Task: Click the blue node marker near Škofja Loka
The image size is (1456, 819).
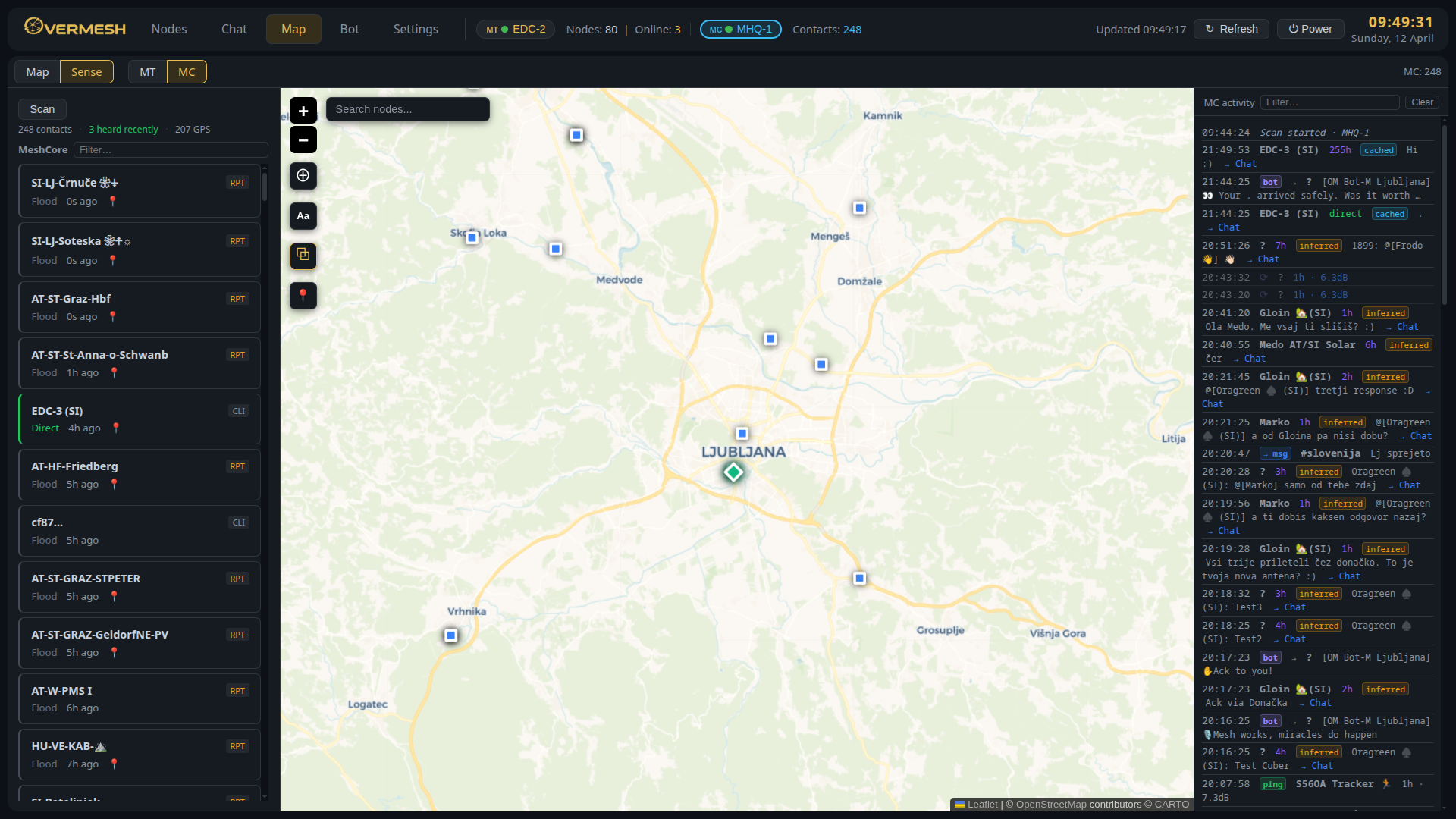Action: tap(472, 237)
